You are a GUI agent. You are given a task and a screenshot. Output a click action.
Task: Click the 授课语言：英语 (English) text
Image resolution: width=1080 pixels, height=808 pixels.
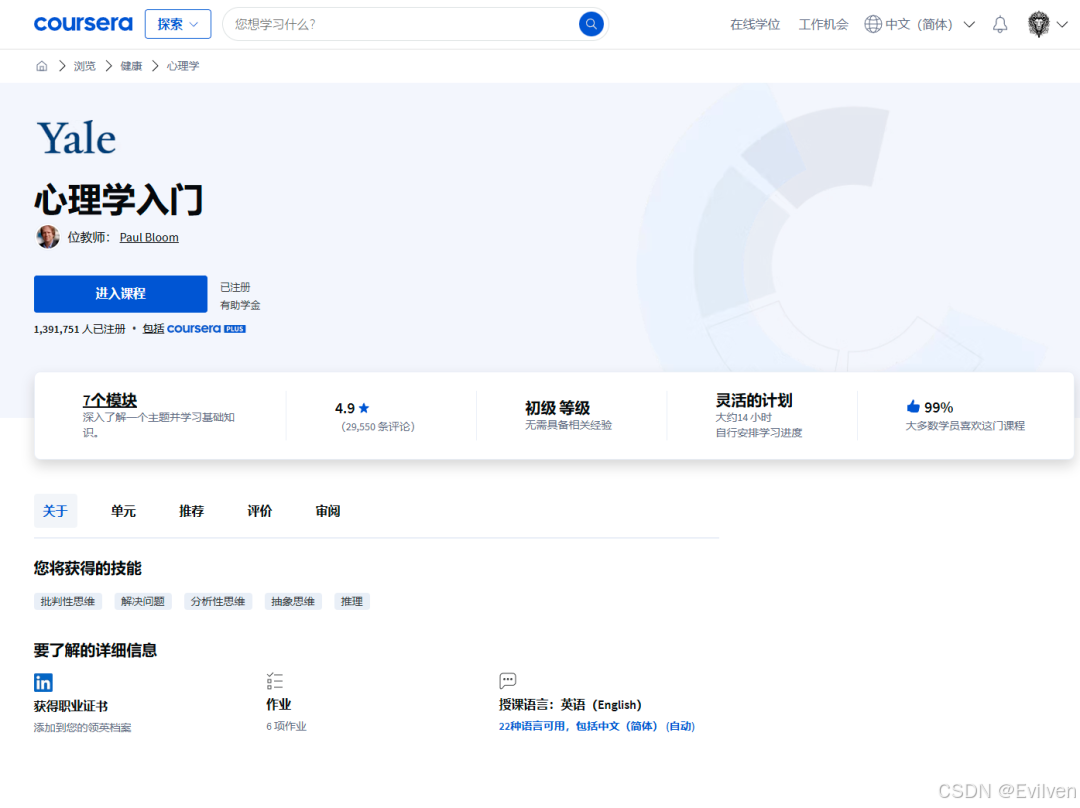(570, 705)
